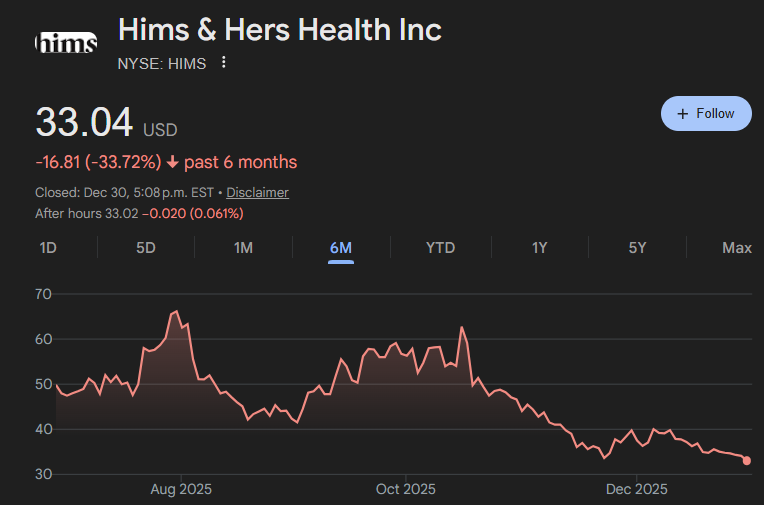This screenshot has height=505, width=764.
Task: Click the Dec 2025 axis label
Action: (636, 489)
